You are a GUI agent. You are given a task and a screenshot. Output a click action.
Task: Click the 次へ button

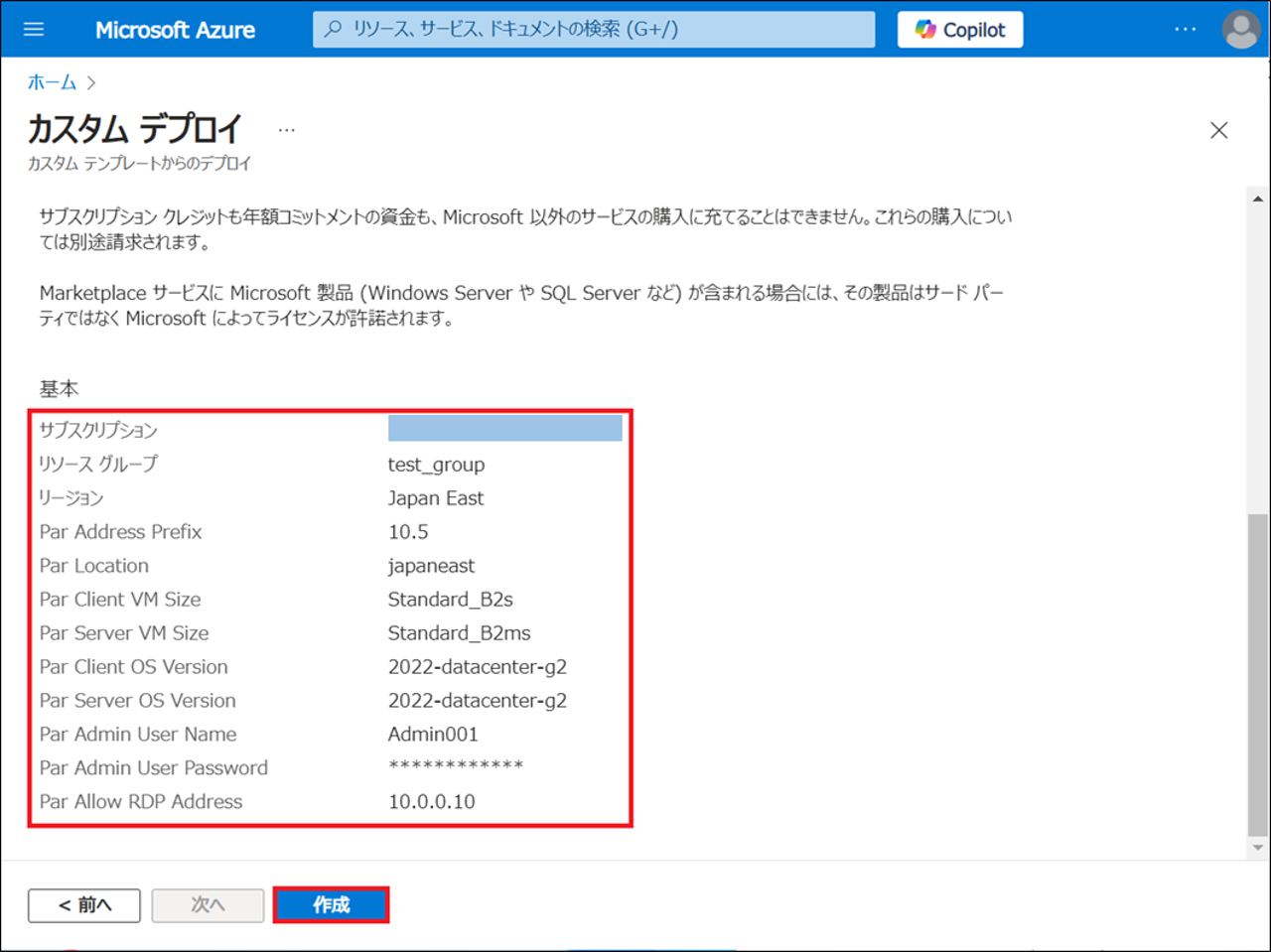click(x=208, y=904)
